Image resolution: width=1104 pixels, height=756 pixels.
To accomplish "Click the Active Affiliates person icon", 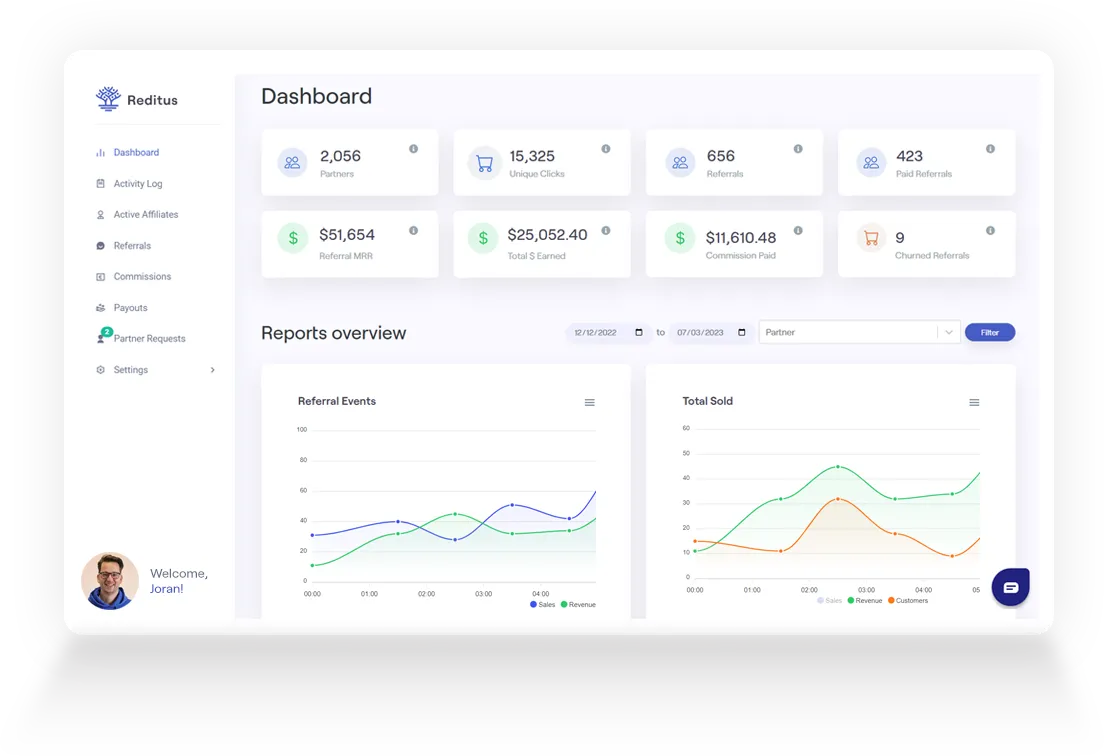I will pyautogui.click(x=100, y=215).
